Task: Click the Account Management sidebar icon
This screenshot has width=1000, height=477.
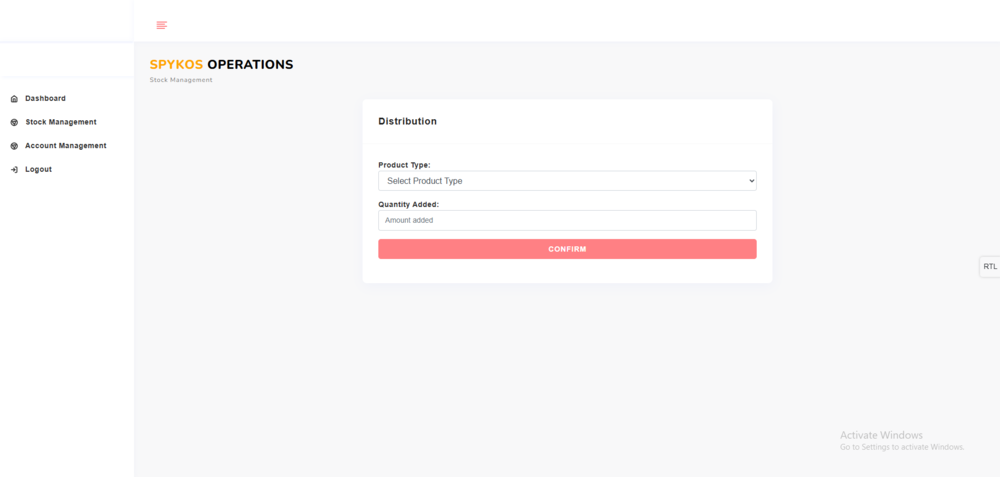Action: pos(14,146)
